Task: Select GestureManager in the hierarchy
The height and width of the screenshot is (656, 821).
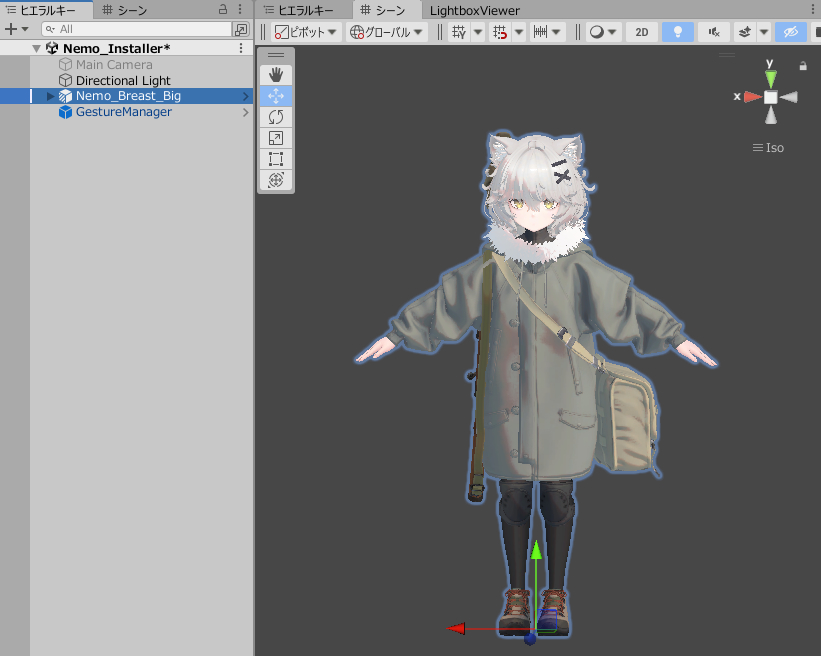Action: 124,112
